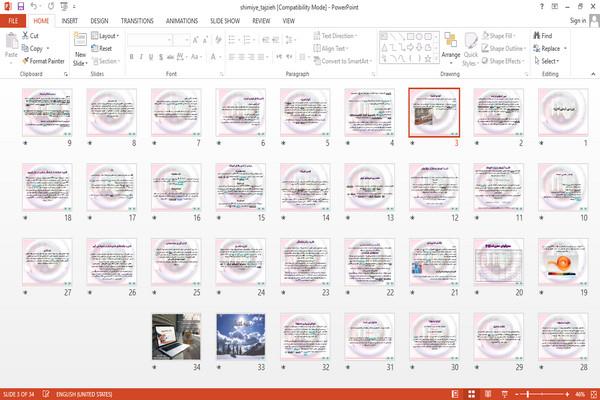Image resolution: width=600 pixels, height=400 pixels.
Task: Toggle text Shadow formatting
Action: click(x=161, y=57)
